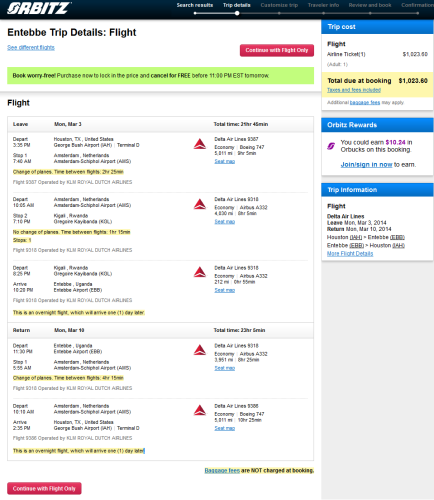Click Delta logo for return flight 9386
The width and height of the screenshot is (434, 500).
click(200, 410)
